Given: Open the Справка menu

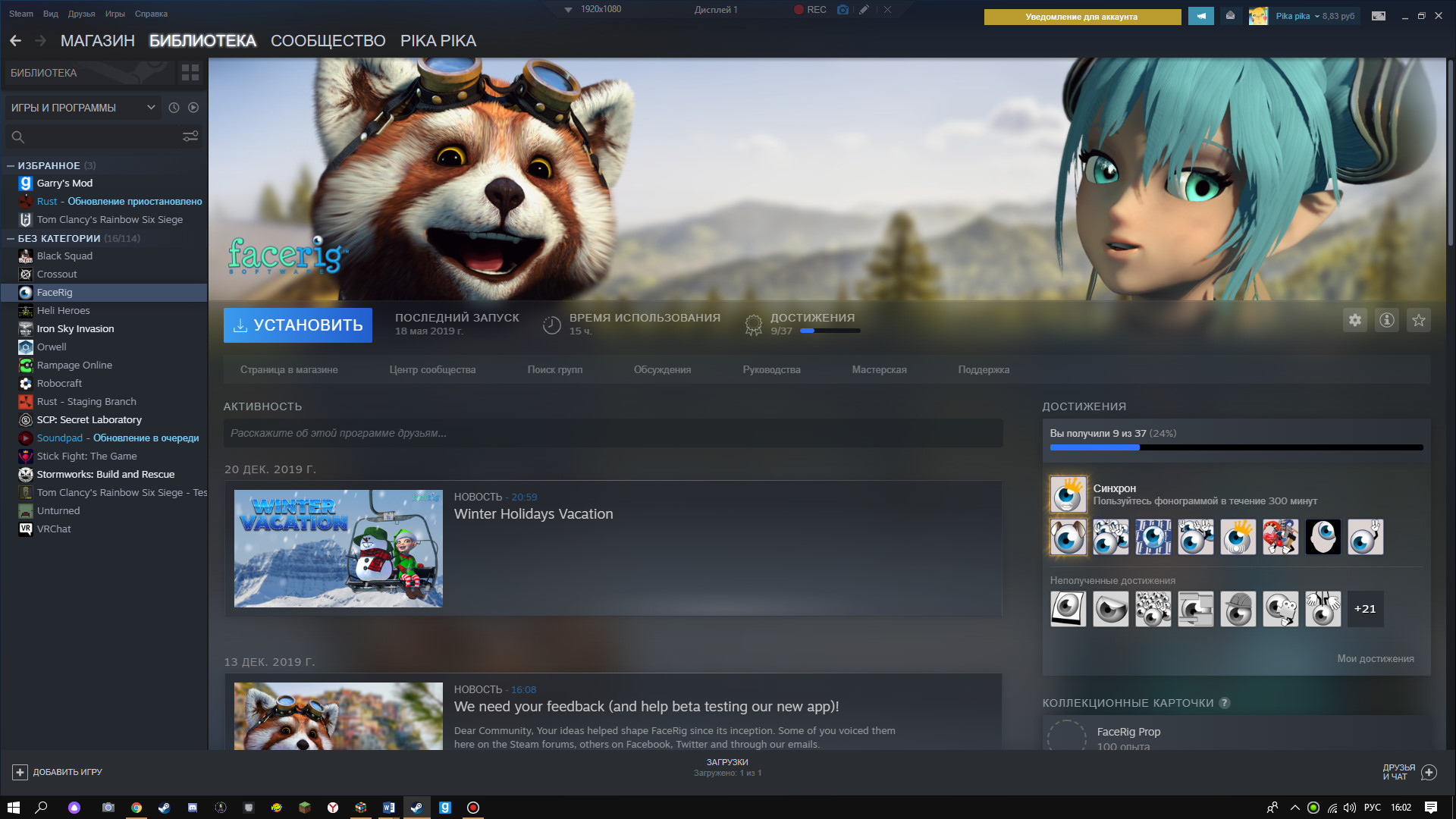Looking at the screenshot, I should click(x=151, y=14).
